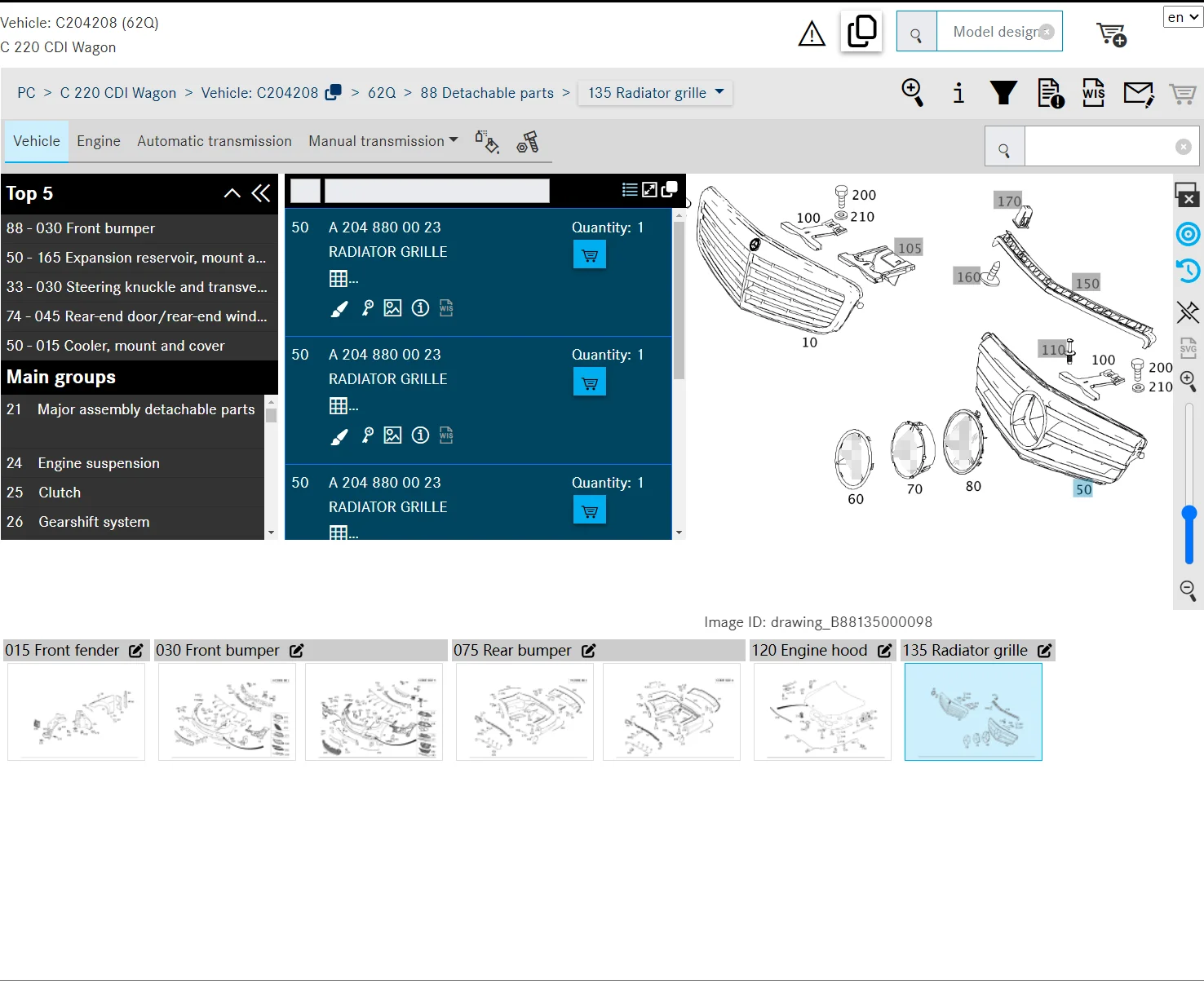1204x981 pixels.
Task: Click the filter funnel icon
Action: click(1003, 92)
